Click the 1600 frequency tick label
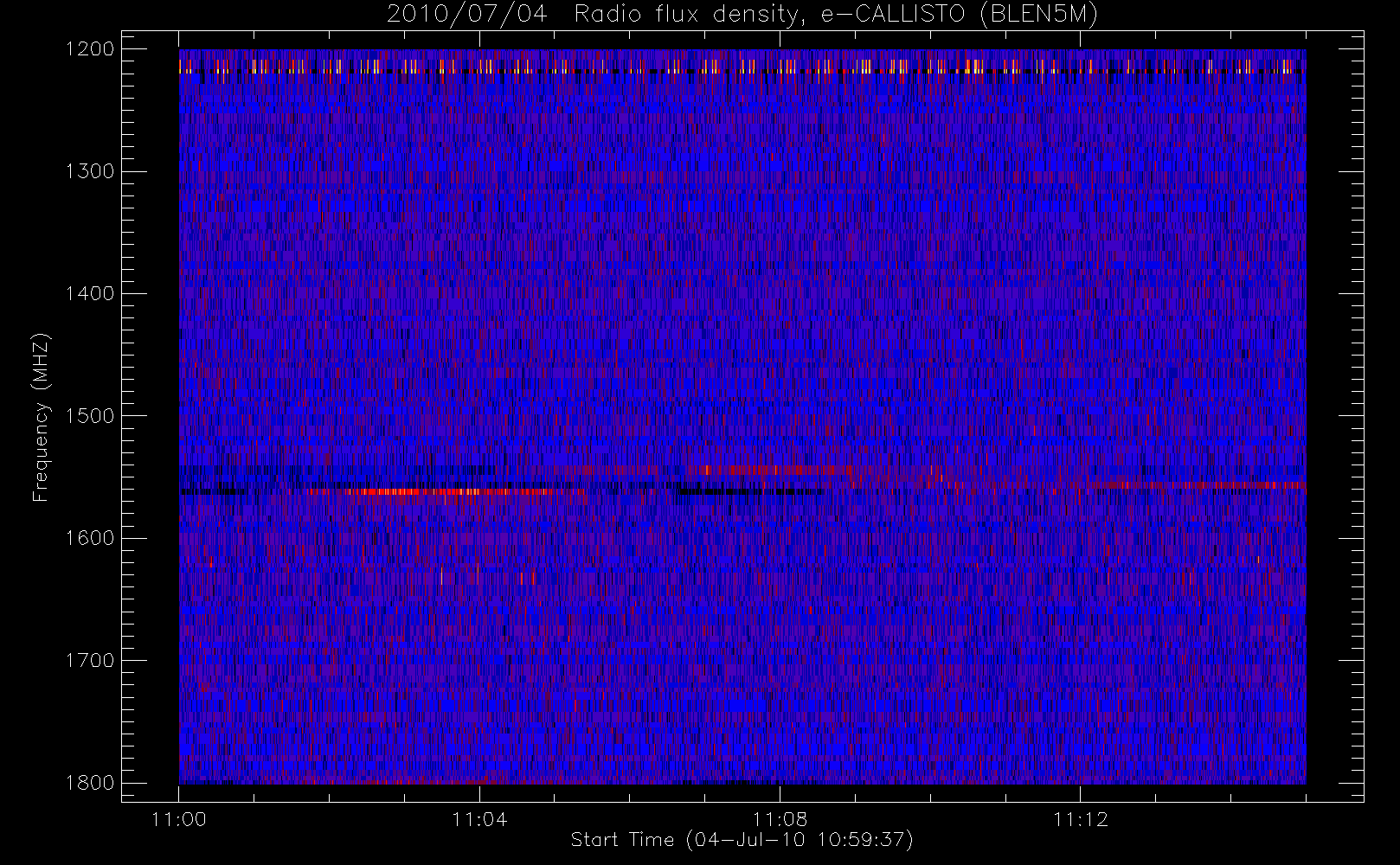 [x=90, y=538]
